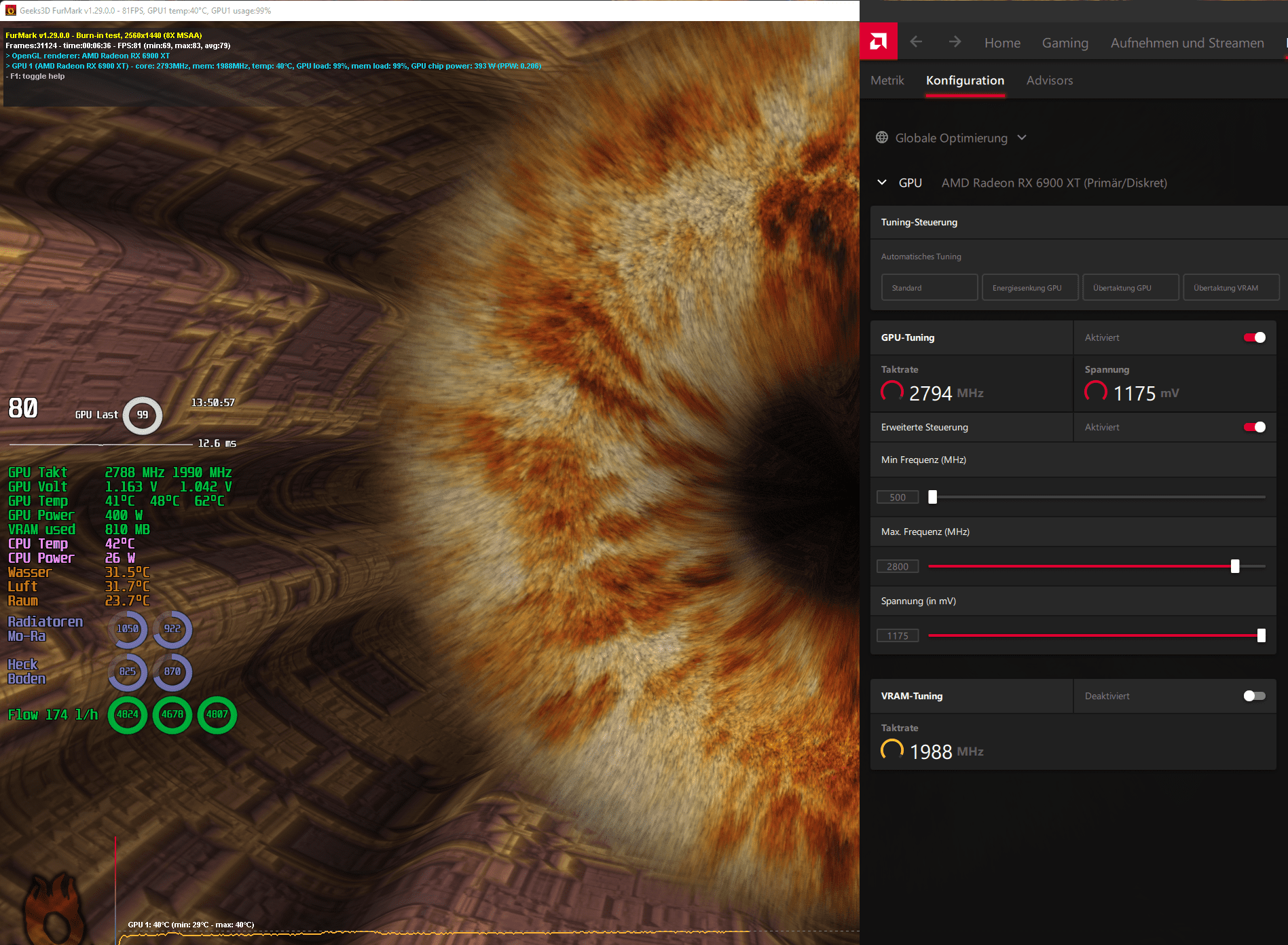The image size is (1288, 945).
Task: Click the Spannung slider handle
Action: (1261, 635)
